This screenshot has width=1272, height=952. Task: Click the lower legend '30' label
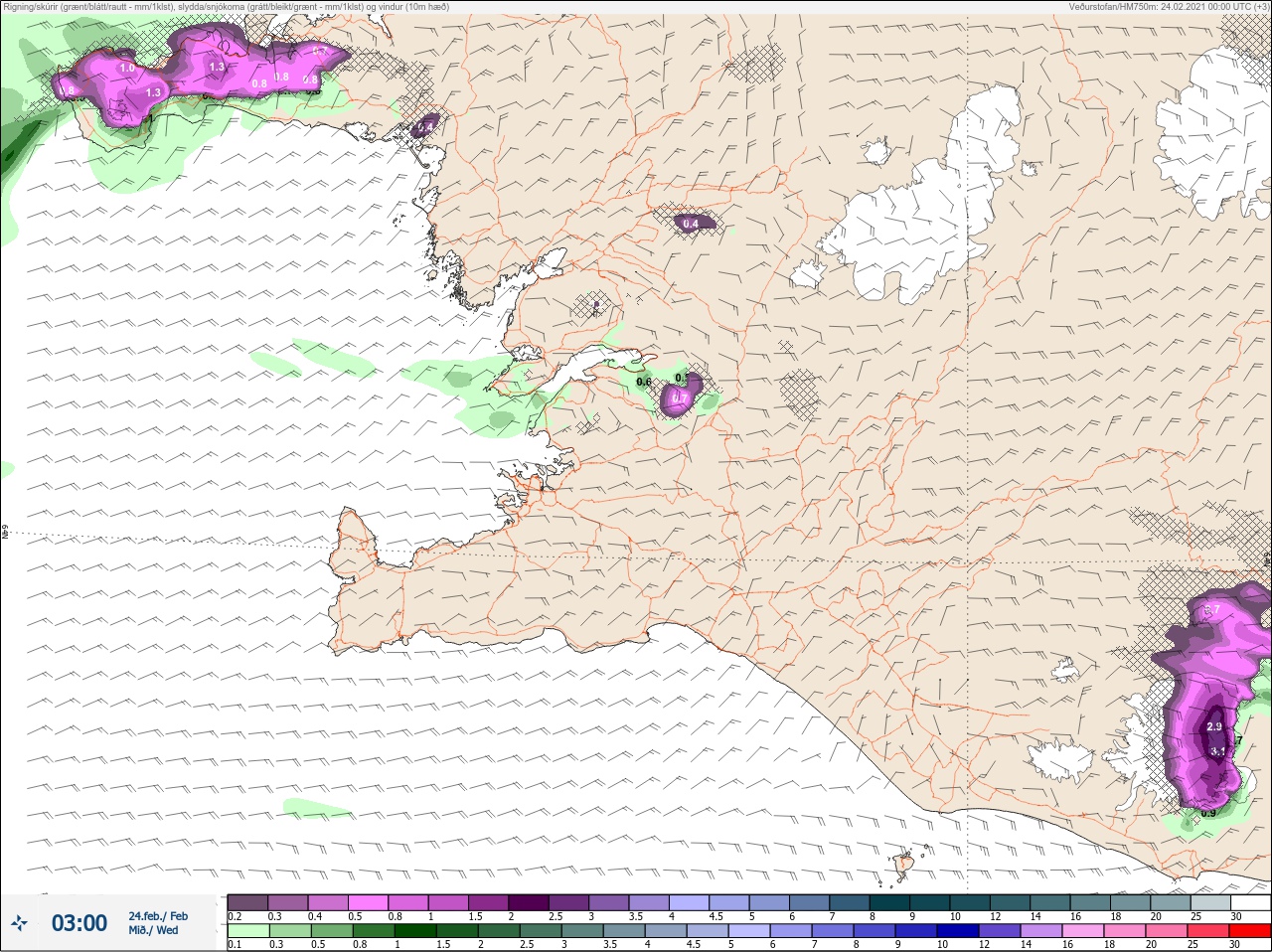(x=1235, y=944)
